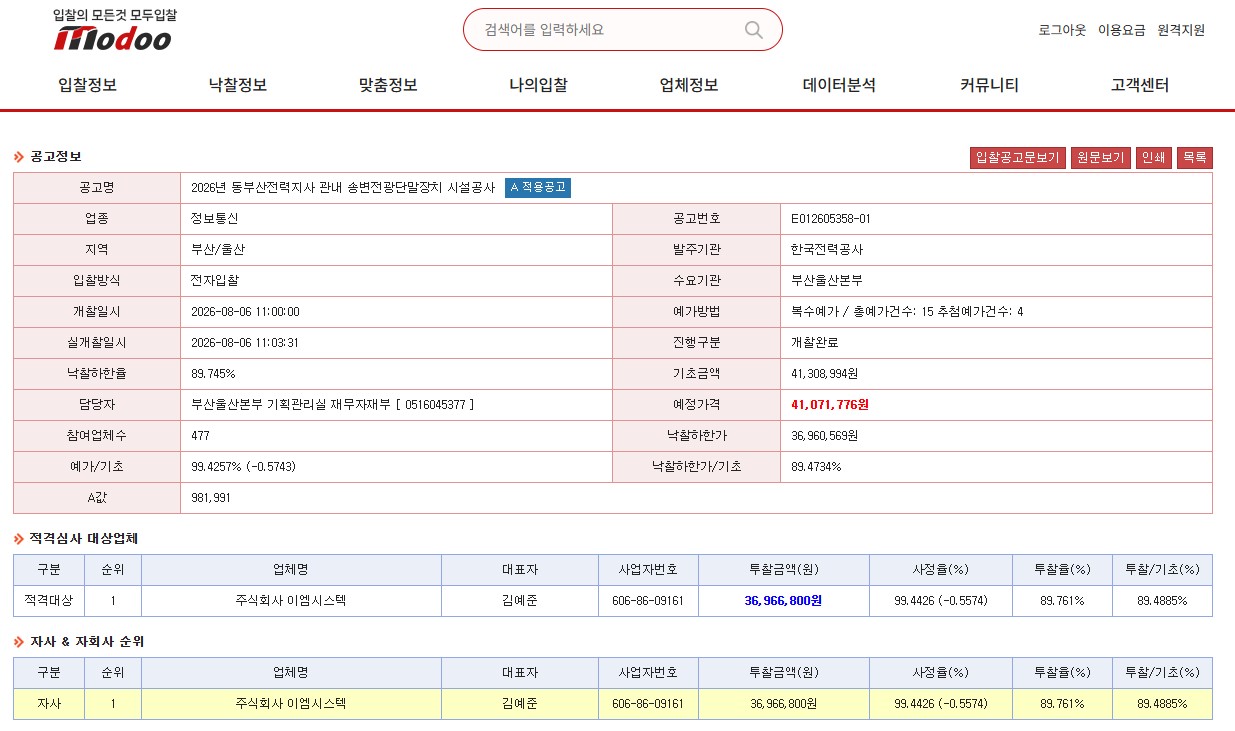Click 주식회사 이엠시스텍 in the 자사 row
Image resolution: width=1235 pixels, height=731 pixels.
click(x=291, y=704)
